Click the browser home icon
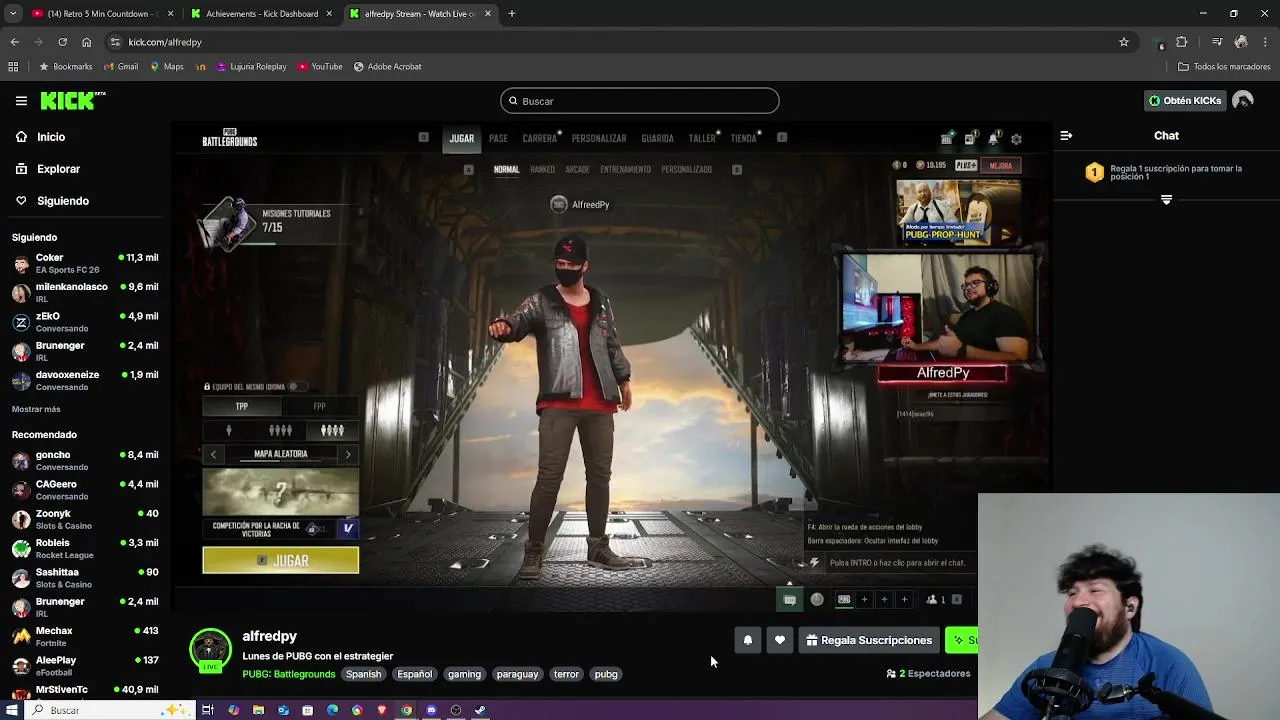The image size is (1280, 720). point(86,42)
